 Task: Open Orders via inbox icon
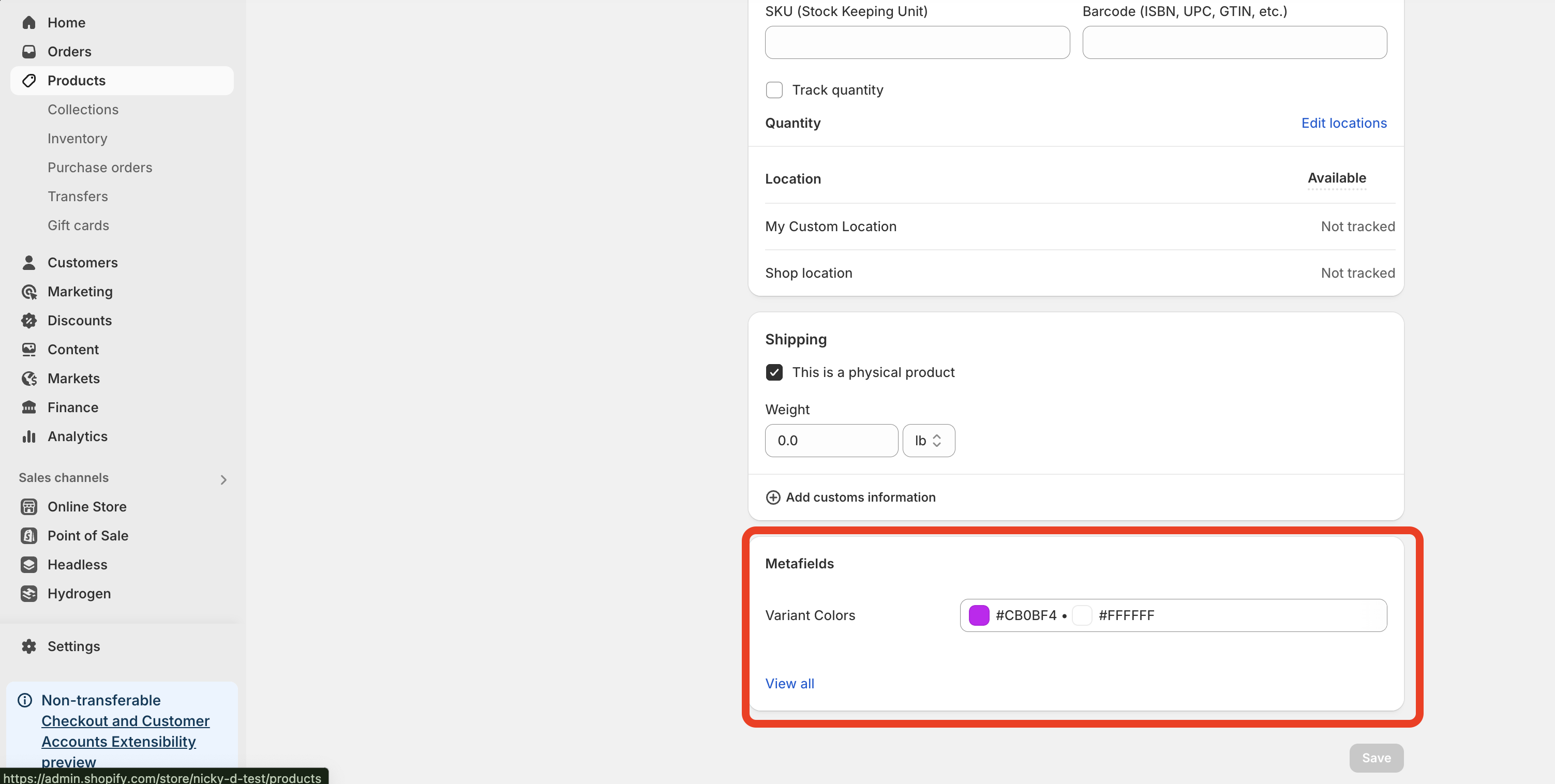pos(28,52)
